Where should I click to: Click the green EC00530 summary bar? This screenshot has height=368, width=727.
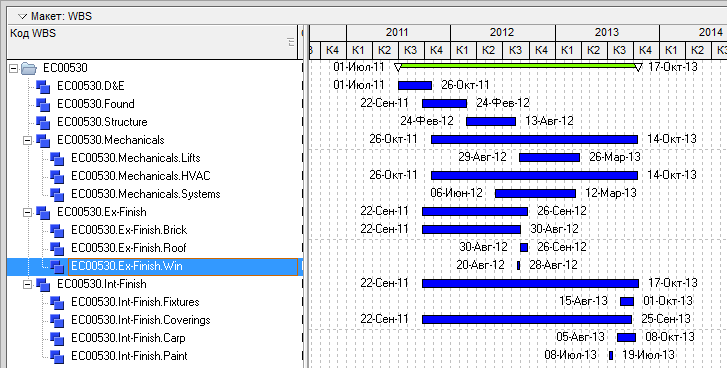point(518,66)
